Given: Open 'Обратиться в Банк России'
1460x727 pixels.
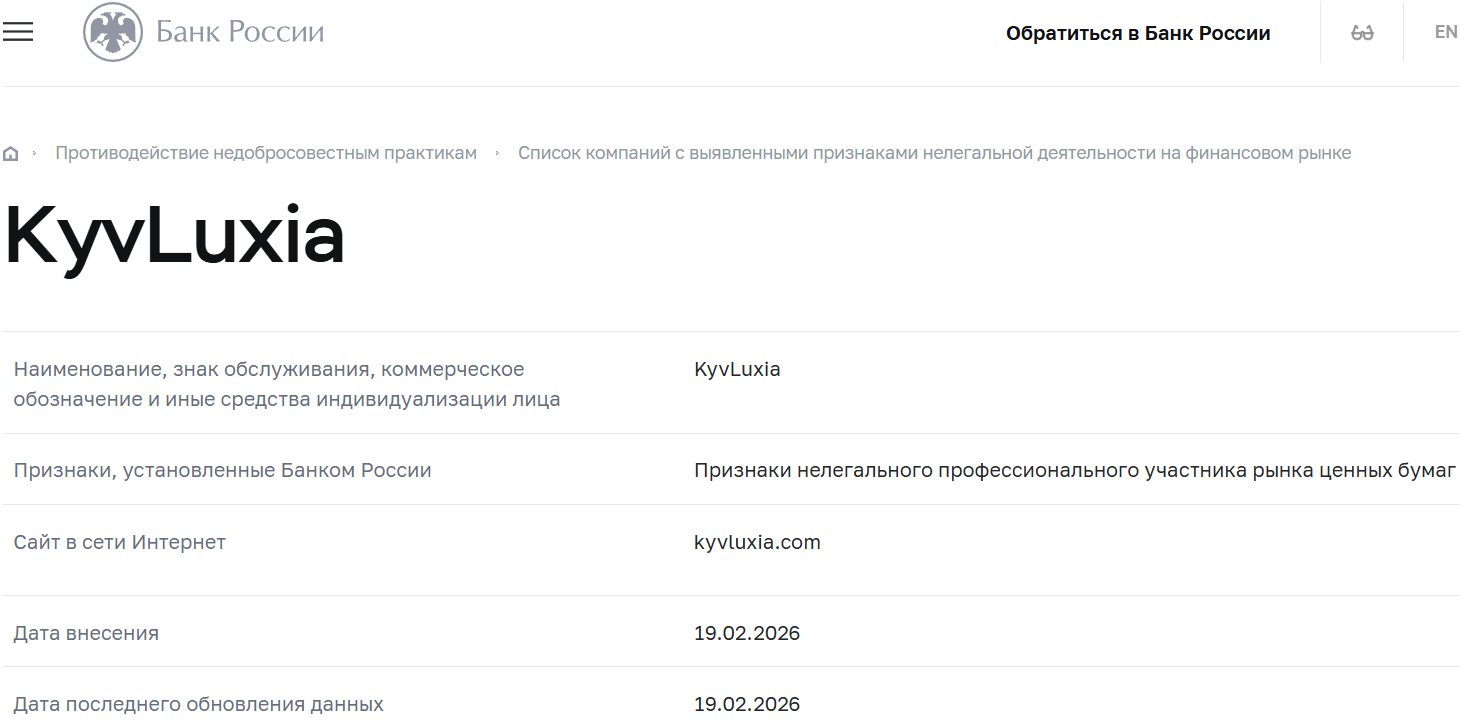Looking at the screenshot, I should point(1139,32).
